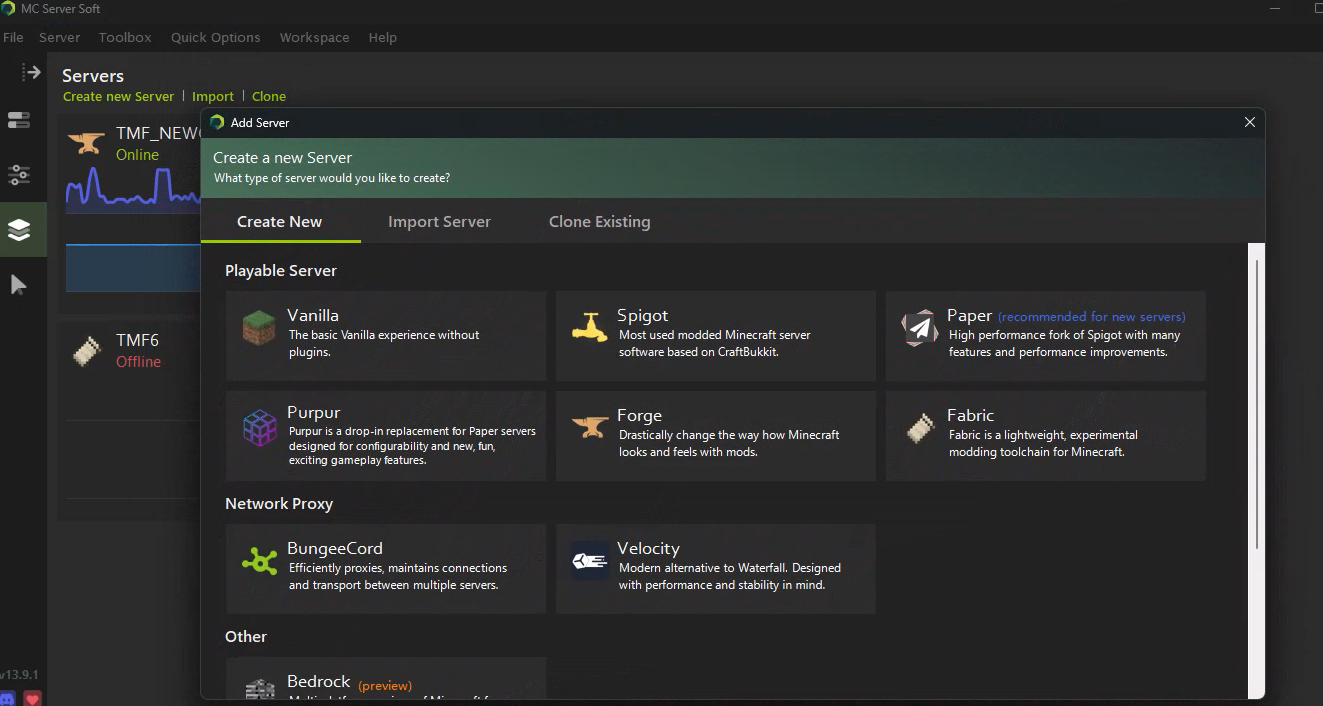This screenshot has width=1323, height=706.
Task: Click the Online status of TMF_NEW server
Action: [x=137, y=155]
